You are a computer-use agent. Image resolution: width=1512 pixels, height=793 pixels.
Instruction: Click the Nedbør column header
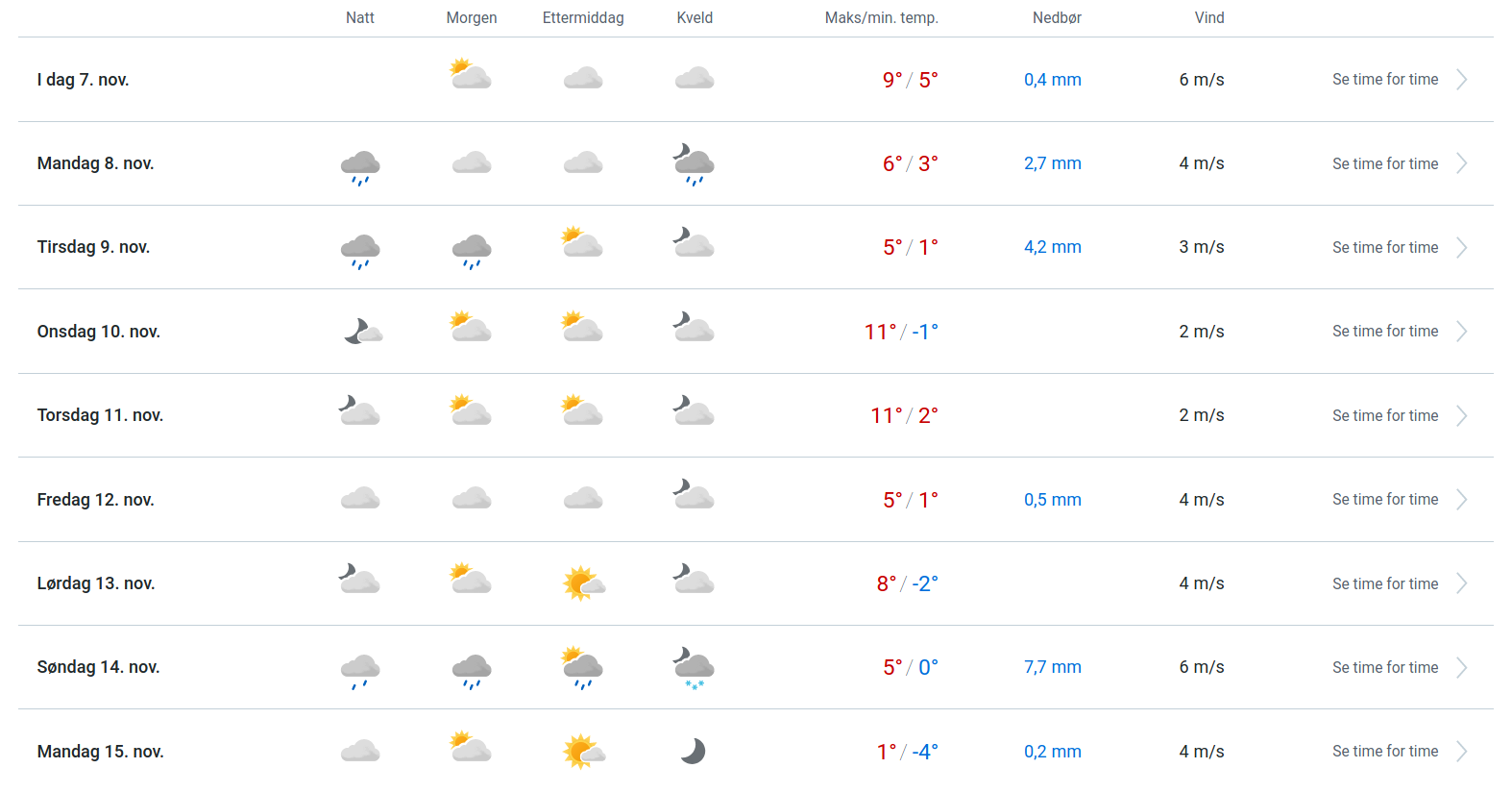click(x=1057, y=17)
